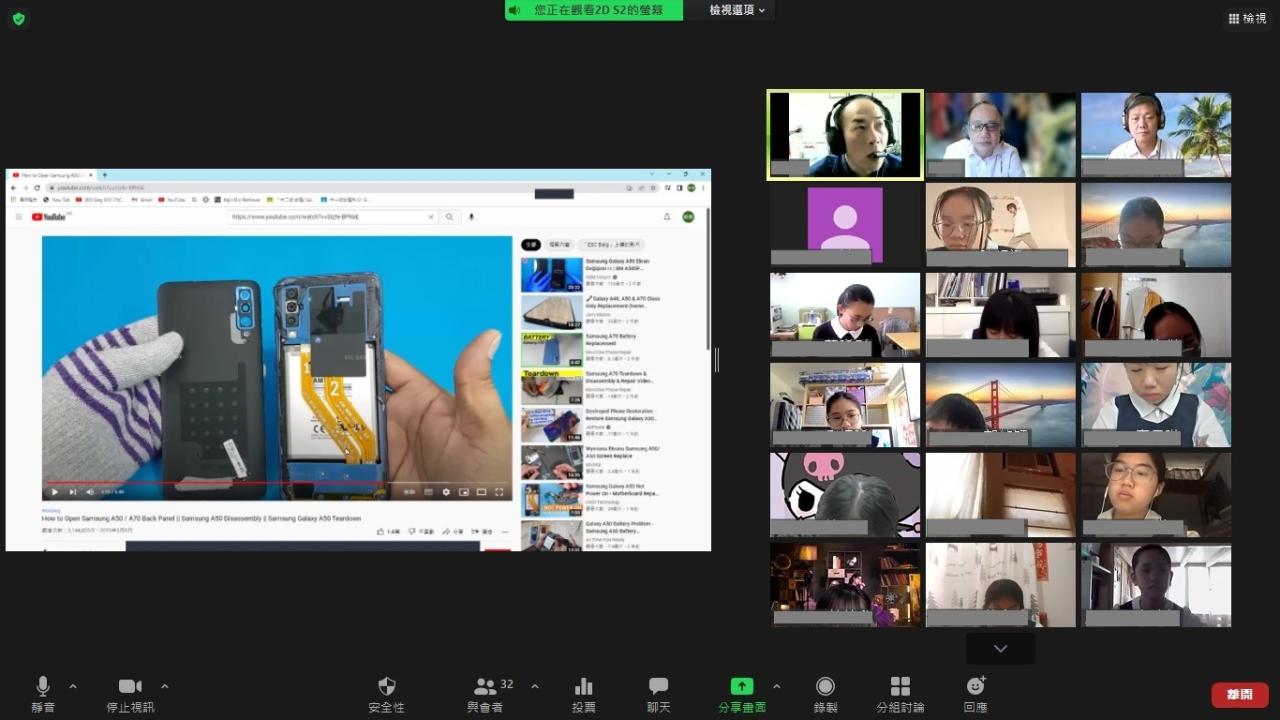Open the Participants (與會者) list

486,694
